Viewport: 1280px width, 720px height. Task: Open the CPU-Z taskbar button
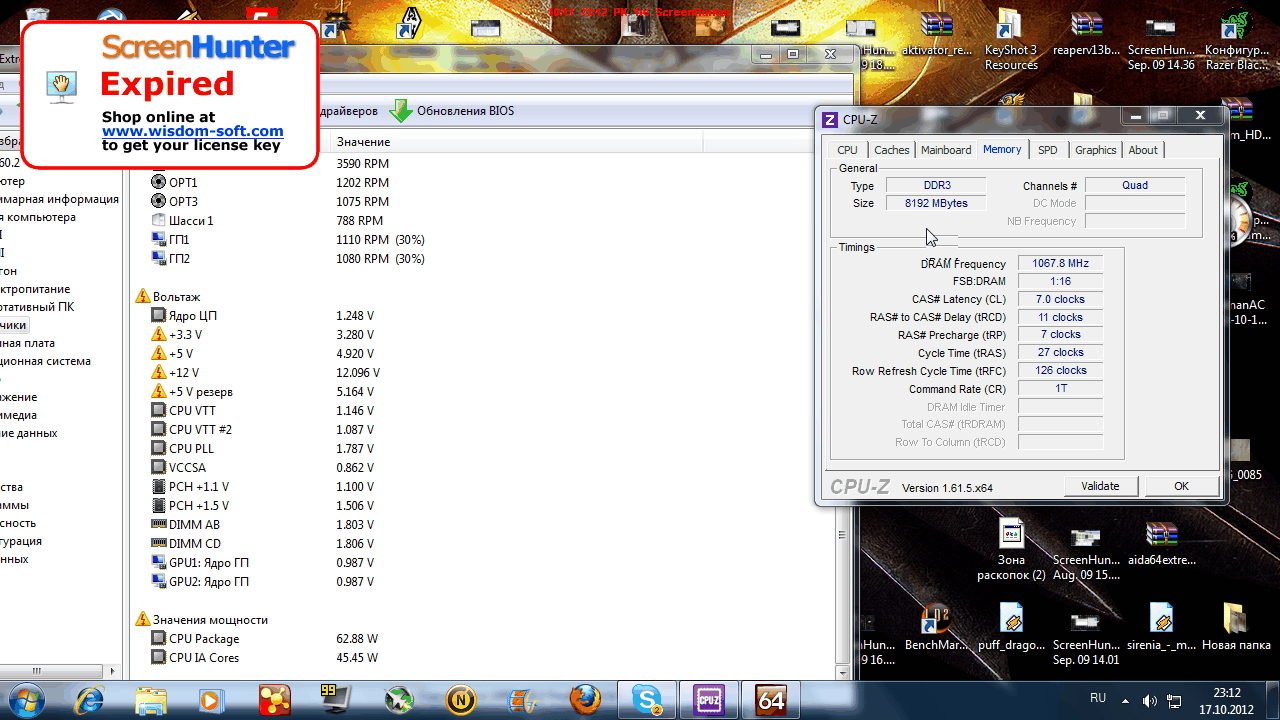click(x=708, y=699)
